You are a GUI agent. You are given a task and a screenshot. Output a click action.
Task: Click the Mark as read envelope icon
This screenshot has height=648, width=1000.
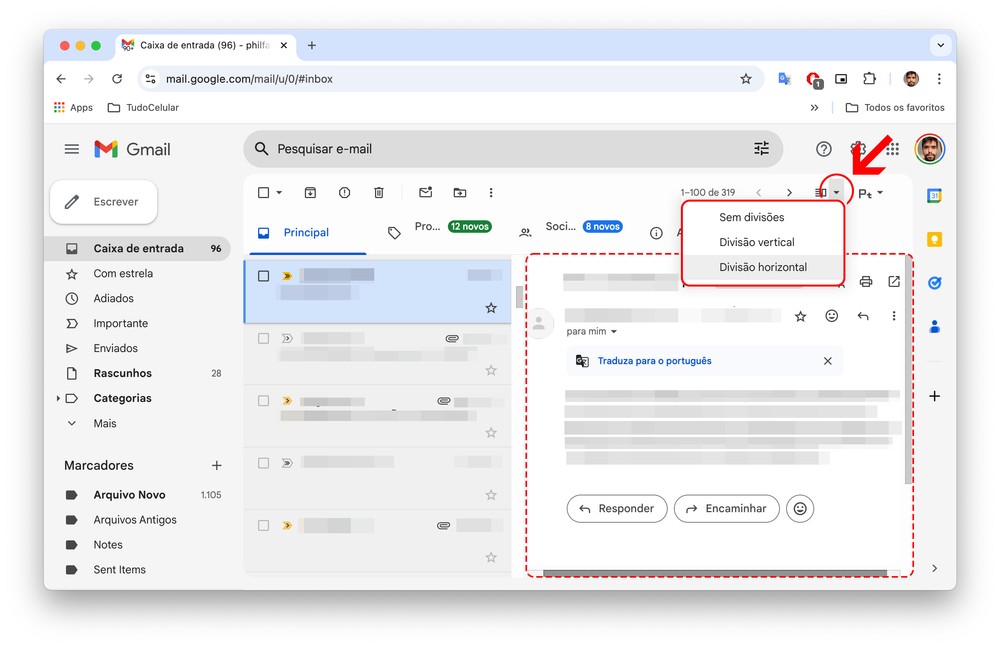click(425, 193)
